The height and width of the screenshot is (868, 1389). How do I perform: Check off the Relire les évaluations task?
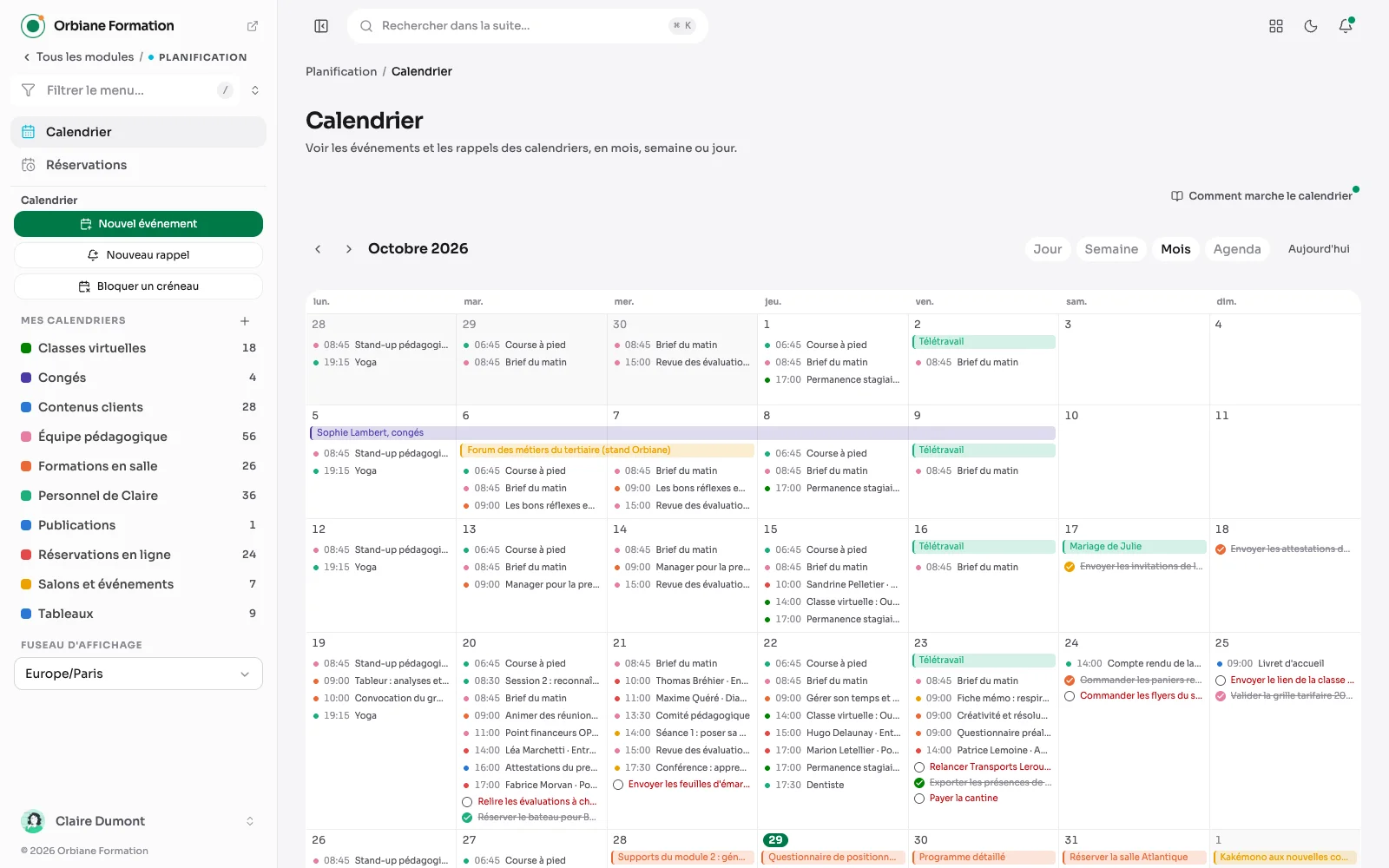tap(467, 802)
